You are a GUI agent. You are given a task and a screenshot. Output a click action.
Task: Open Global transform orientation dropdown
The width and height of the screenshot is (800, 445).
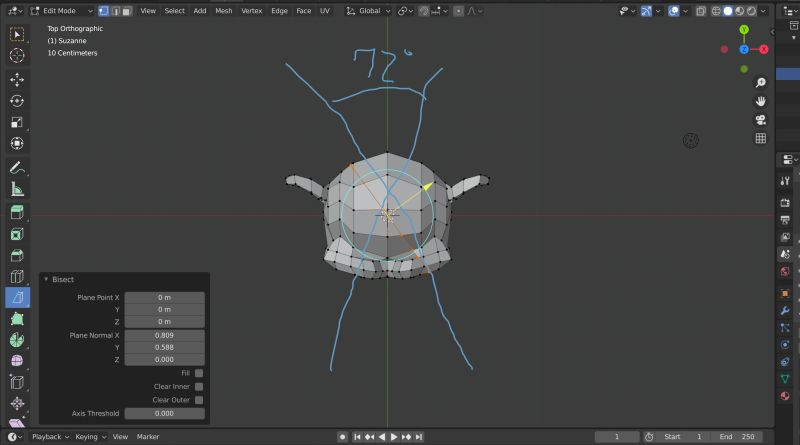pos(368,11)
